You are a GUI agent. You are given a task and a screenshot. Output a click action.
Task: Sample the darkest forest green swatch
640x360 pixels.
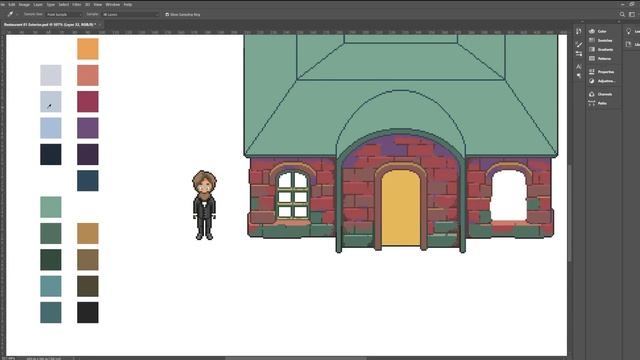(x=51, y=260)
